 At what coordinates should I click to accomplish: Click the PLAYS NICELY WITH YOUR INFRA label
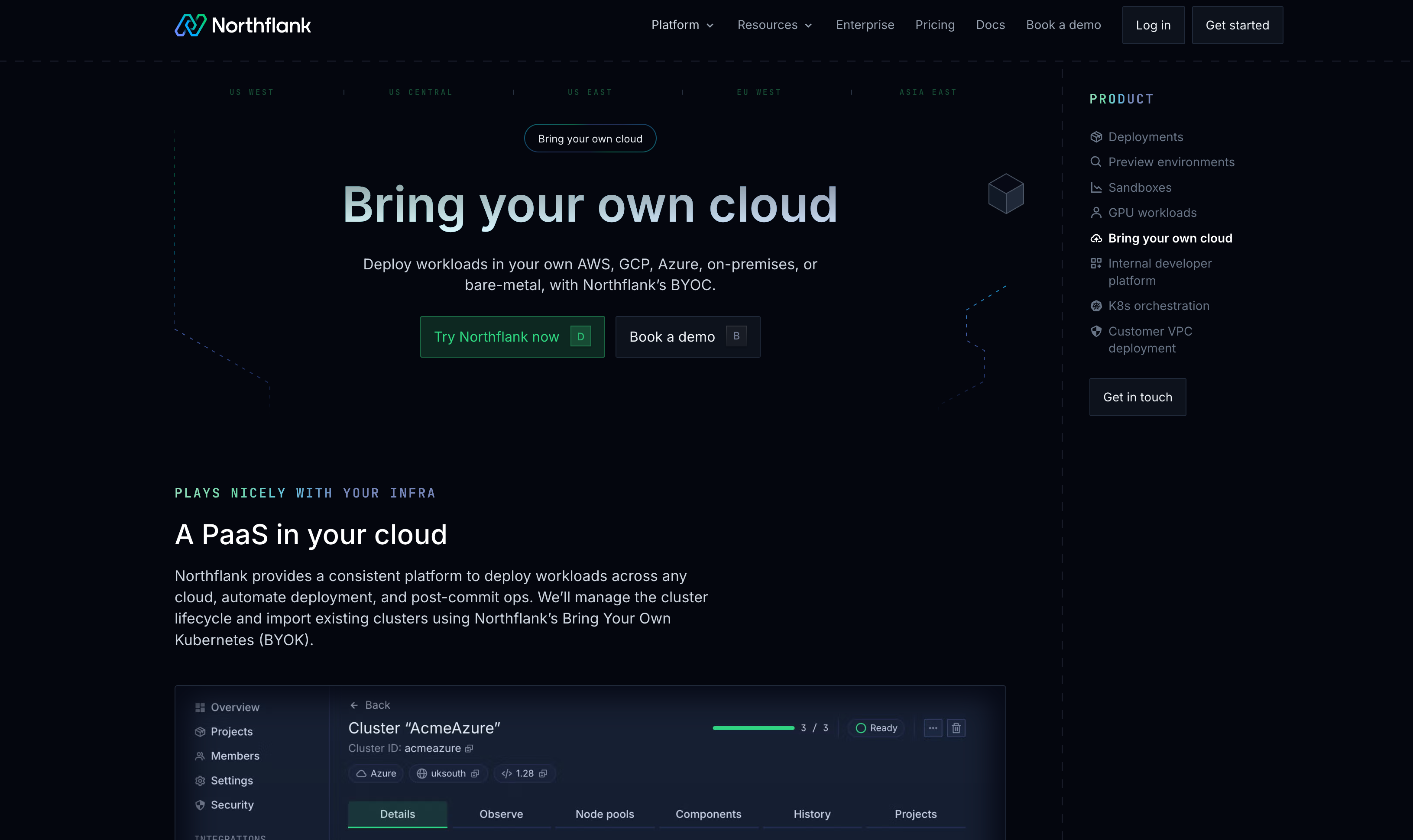coord(305,493)
